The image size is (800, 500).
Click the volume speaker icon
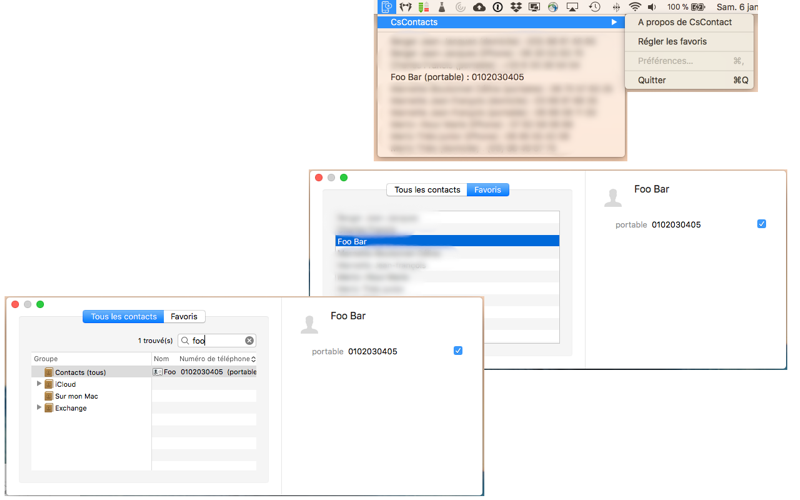(652, 7)
